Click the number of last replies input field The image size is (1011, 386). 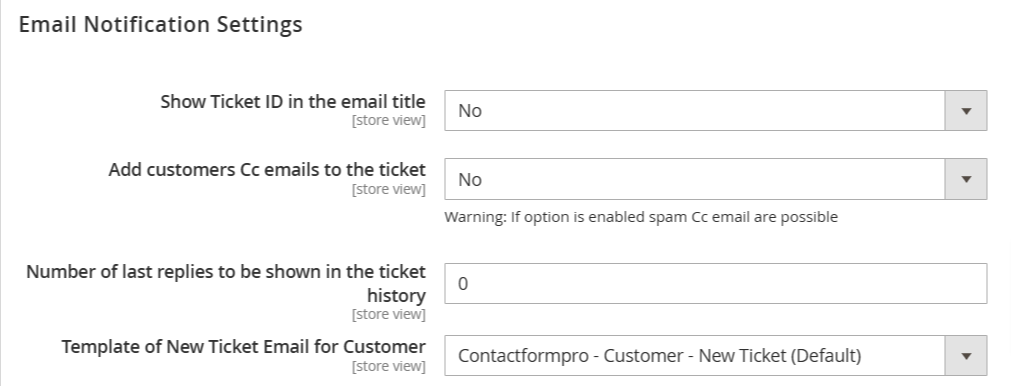tap(716, 284)
